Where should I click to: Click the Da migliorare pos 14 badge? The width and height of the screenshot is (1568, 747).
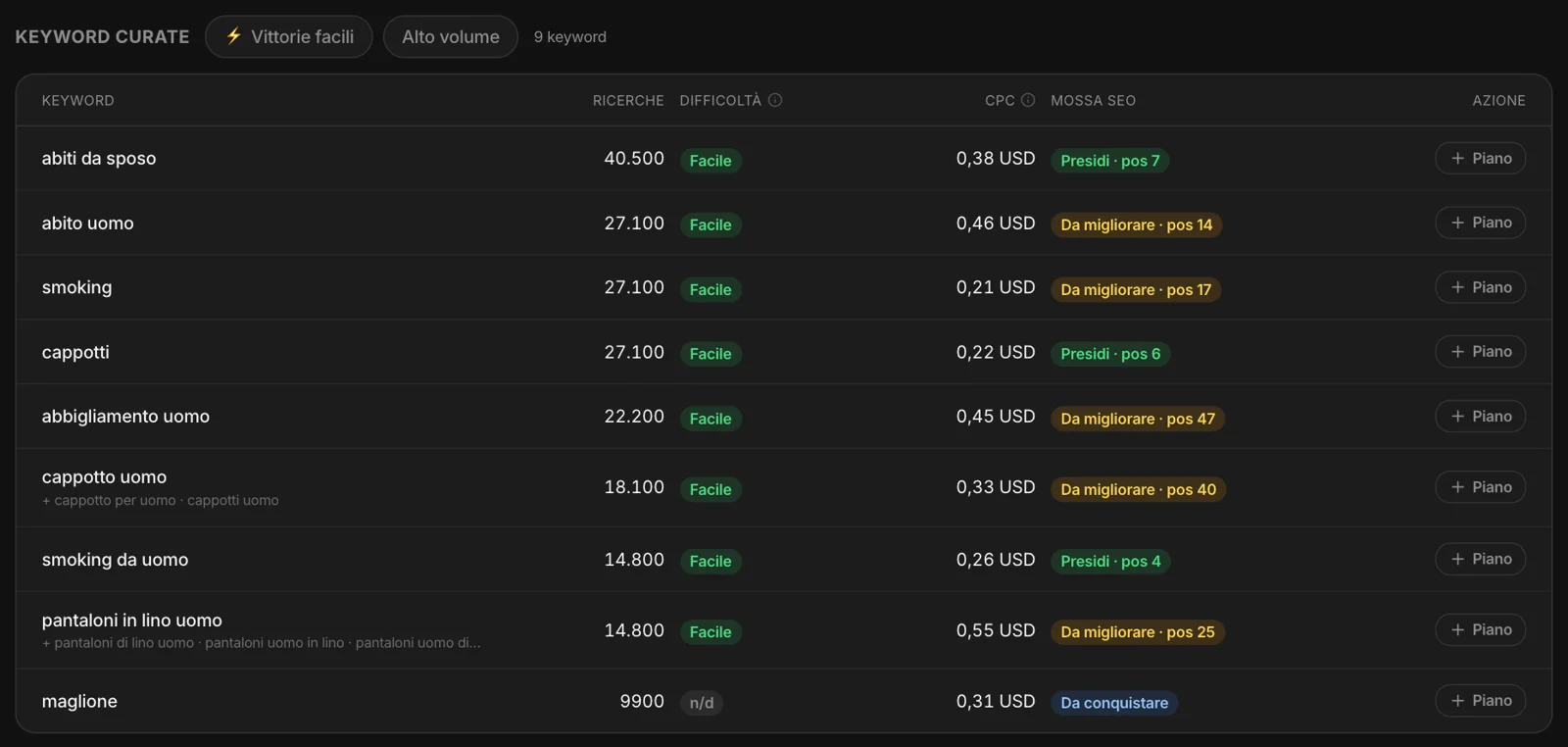pyautogui.click(x=1137, y=224)
